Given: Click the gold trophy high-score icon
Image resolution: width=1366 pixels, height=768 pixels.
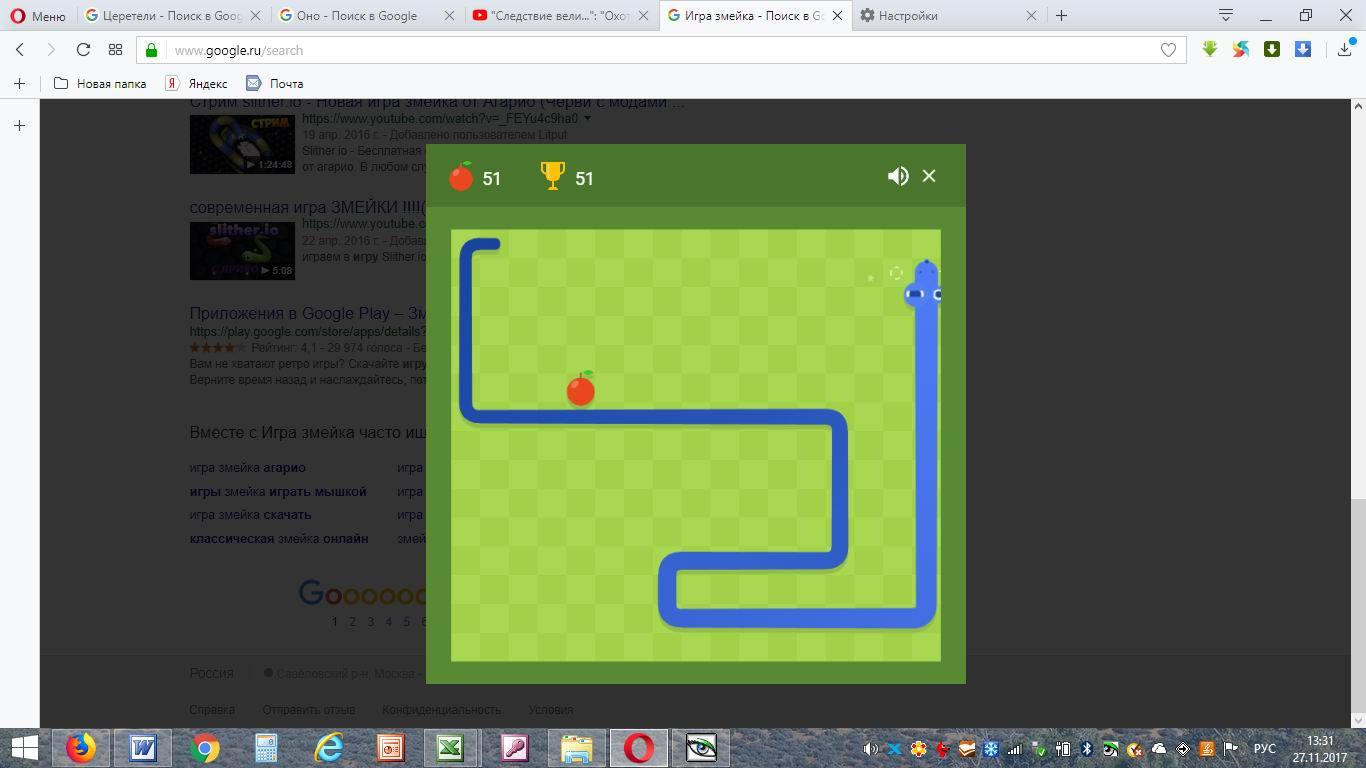Looking at the screenshot, I should pyautogui.click(x=552, y=176).
